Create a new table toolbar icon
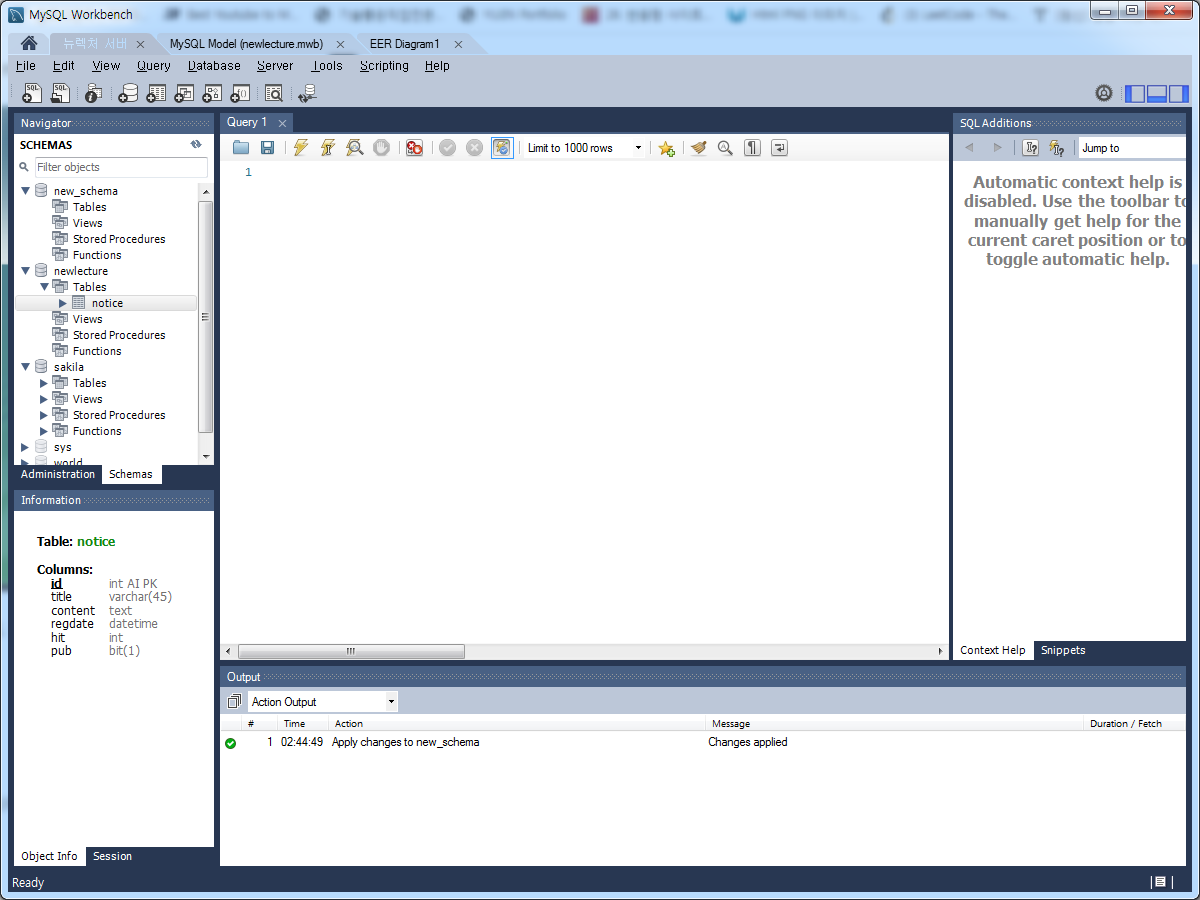Screen dimensions: 1200x900 156,93
